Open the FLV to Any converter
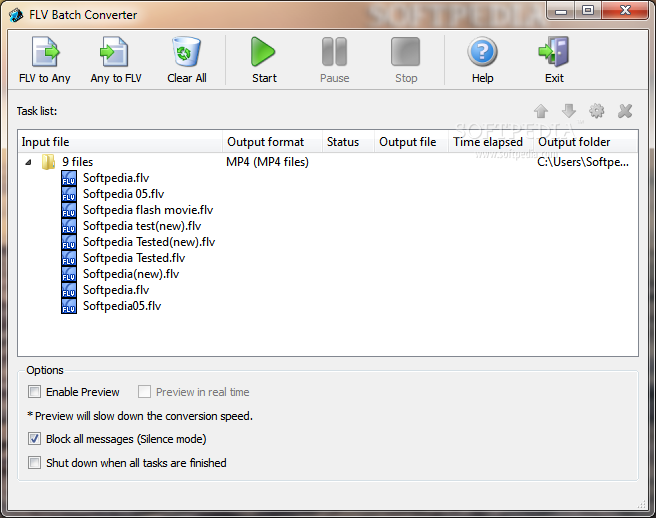 pyautogui.click(x=45, y=60)
